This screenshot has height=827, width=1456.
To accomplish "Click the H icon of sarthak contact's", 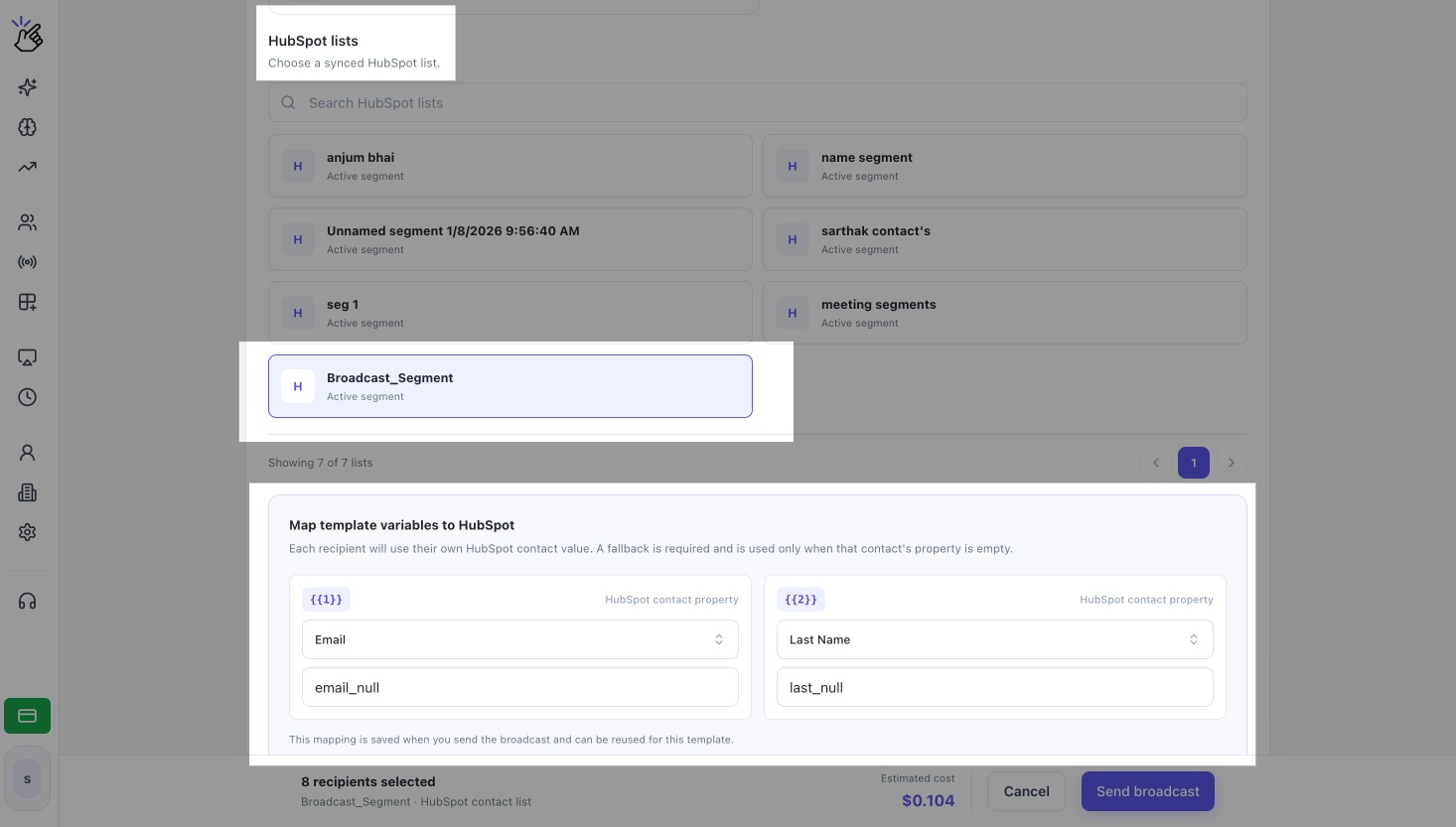I will pyautogui.click(x=793, y=239).
